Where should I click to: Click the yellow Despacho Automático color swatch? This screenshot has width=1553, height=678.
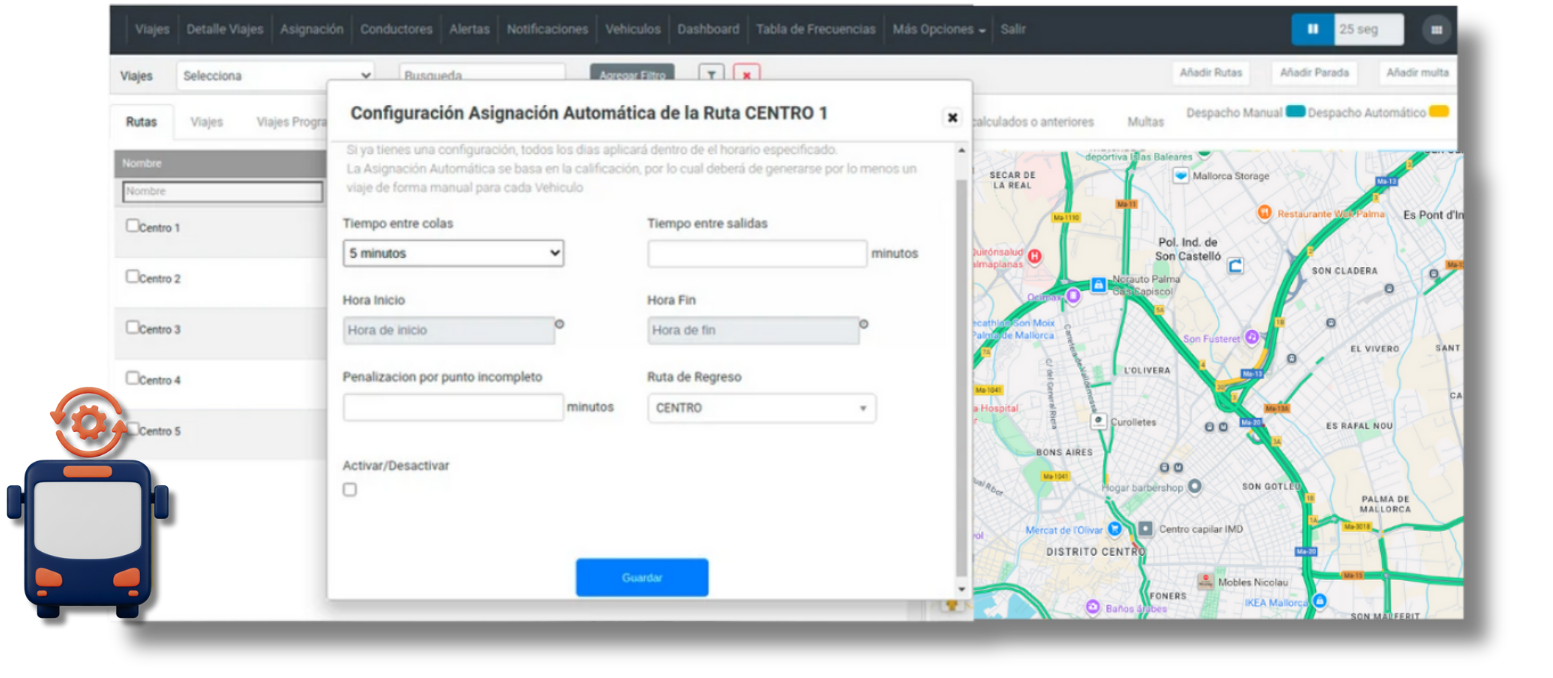click(1440, 113)
